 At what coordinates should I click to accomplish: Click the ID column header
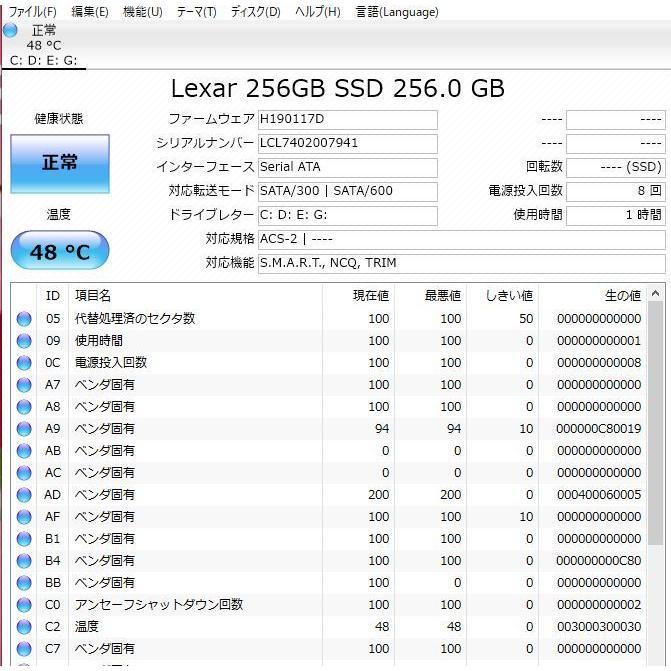point(53,296)
